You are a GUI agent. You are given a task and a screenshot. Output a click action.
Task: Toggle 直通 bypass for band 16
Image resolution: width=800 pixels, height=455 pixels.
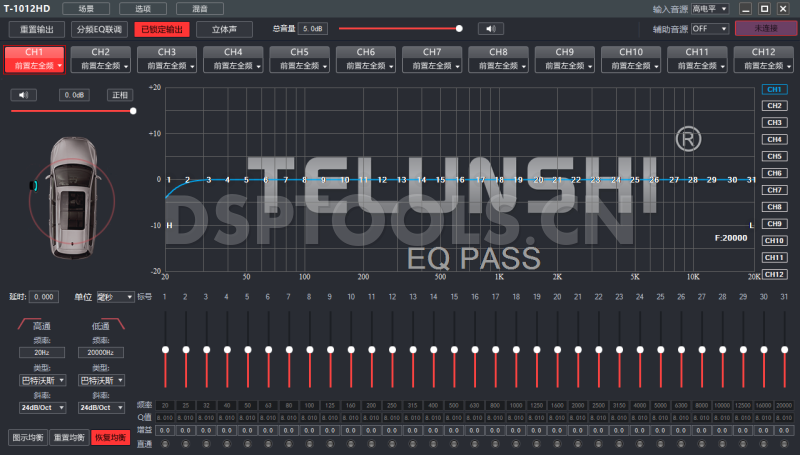click(474, 444)
